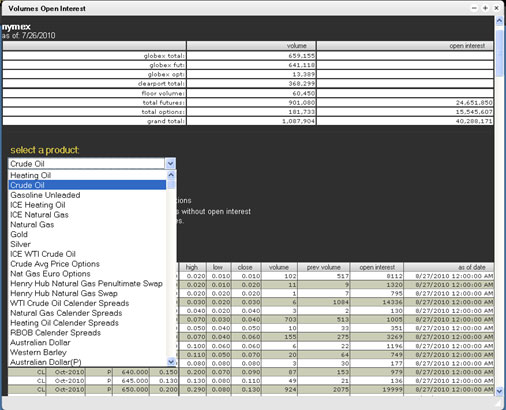Click prev volume value 2075
Image resolution: width=506 pixels, height=410 pixels.
click(340, 389)
